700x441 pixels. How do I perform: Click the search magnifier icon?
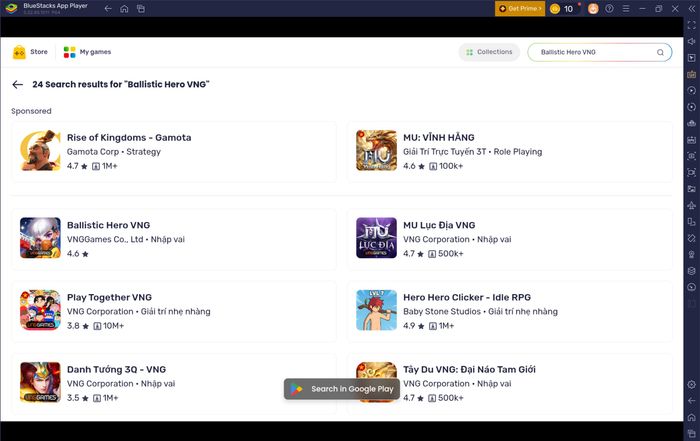tap(660, 52)
